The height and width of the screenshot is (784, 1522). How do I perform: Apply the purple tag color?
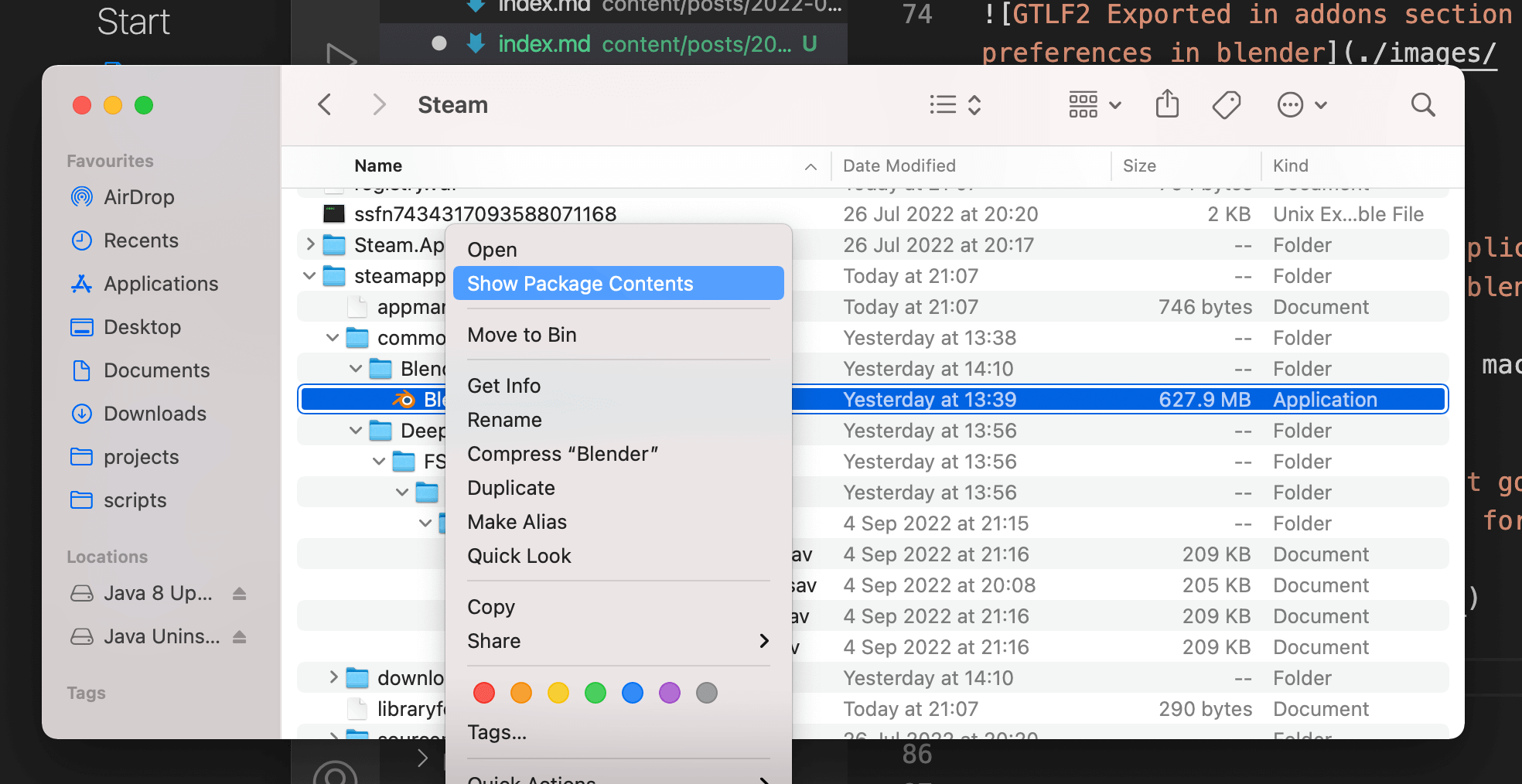(670, 693)
